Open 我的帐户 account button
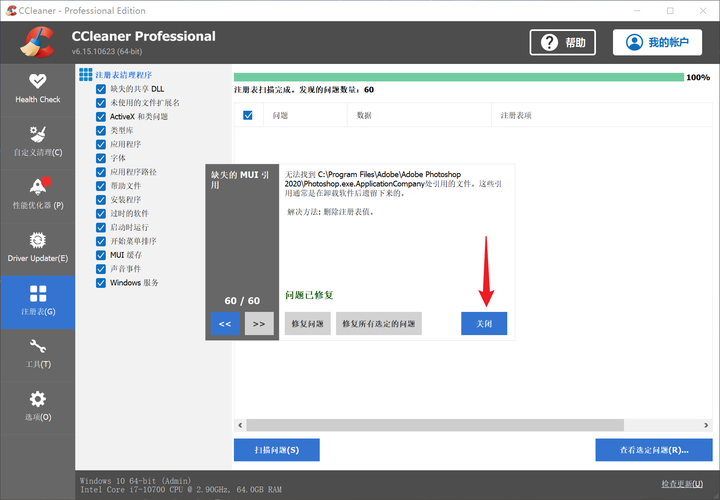The image size is (720, 500). (658, 42)
